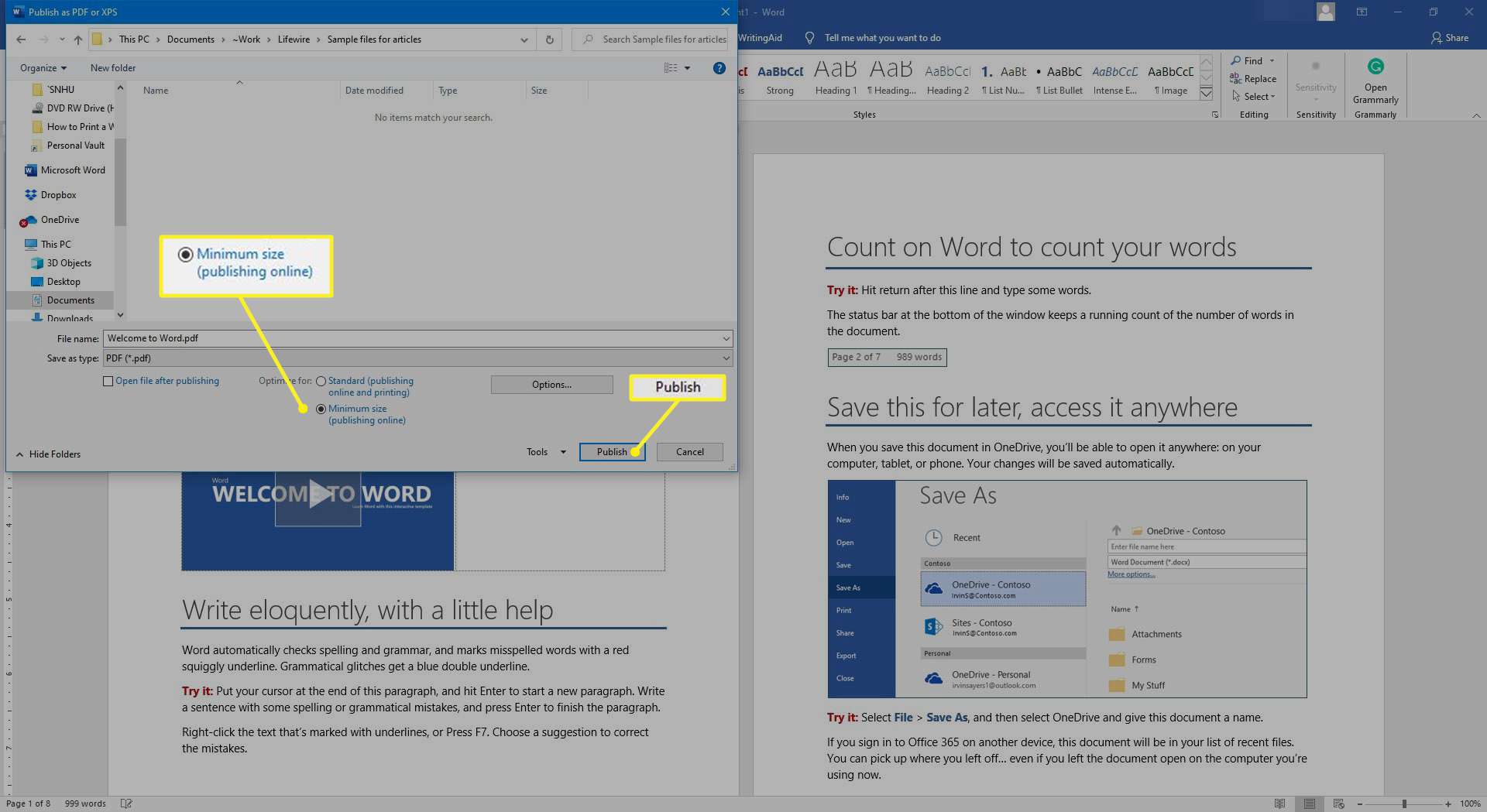Collapse the Word ribbon
Image resolution: width=1487 pixels, height=812 pixels.
(1476, 115)
